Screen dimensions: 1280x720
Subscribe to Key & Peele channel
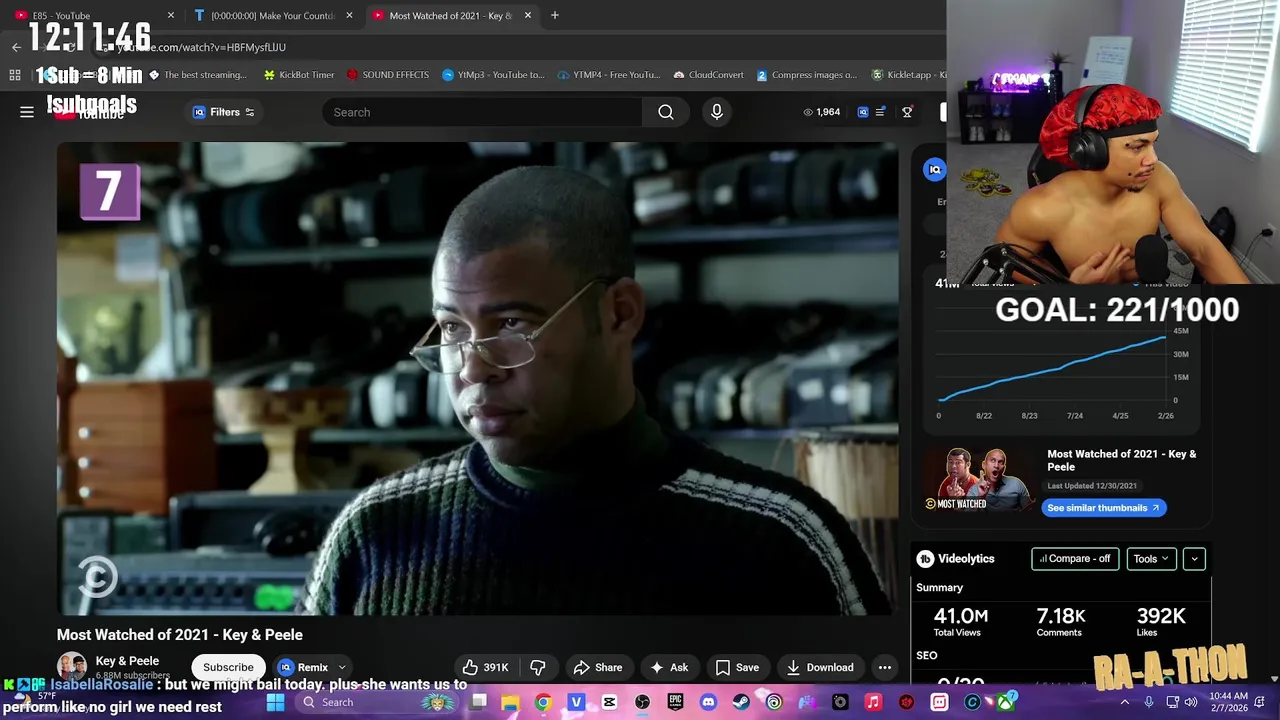pyautogui.click(x=228, y=667)
